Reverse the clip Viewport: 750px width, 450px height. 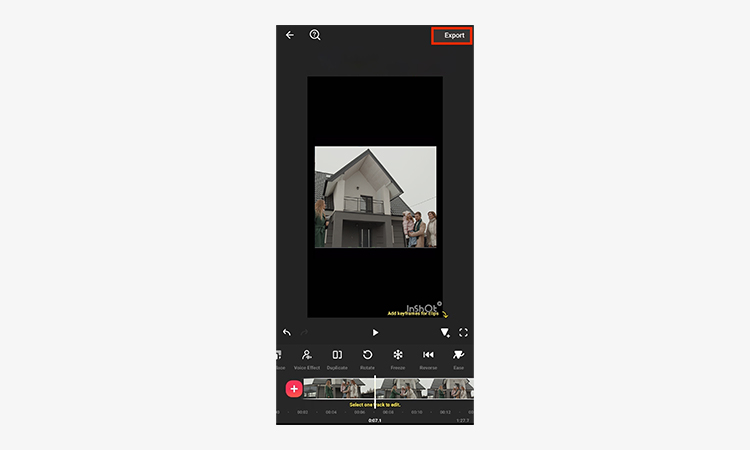click(428, 359)
